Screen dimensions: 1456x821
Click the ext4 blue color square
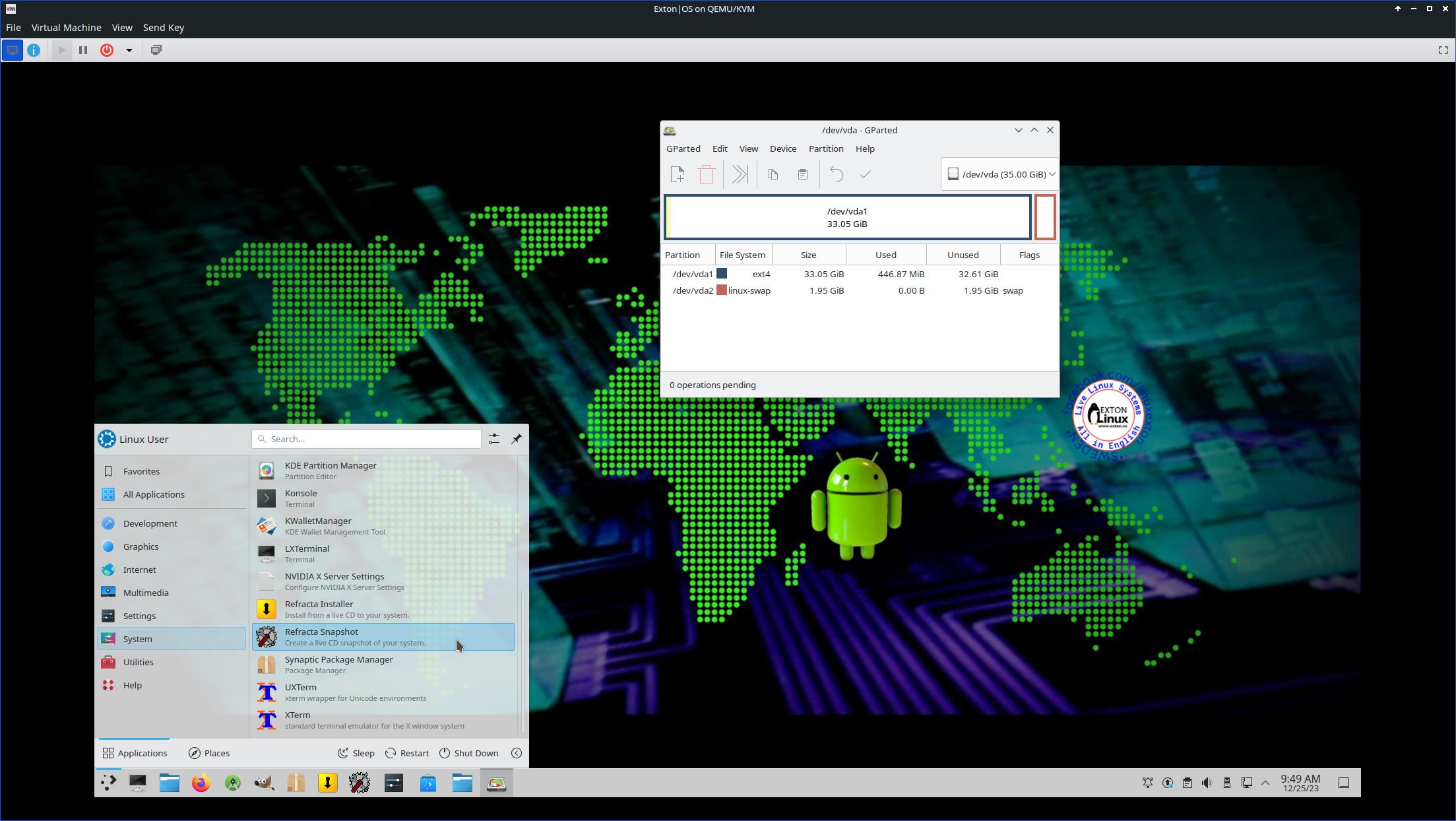point(722,273)
